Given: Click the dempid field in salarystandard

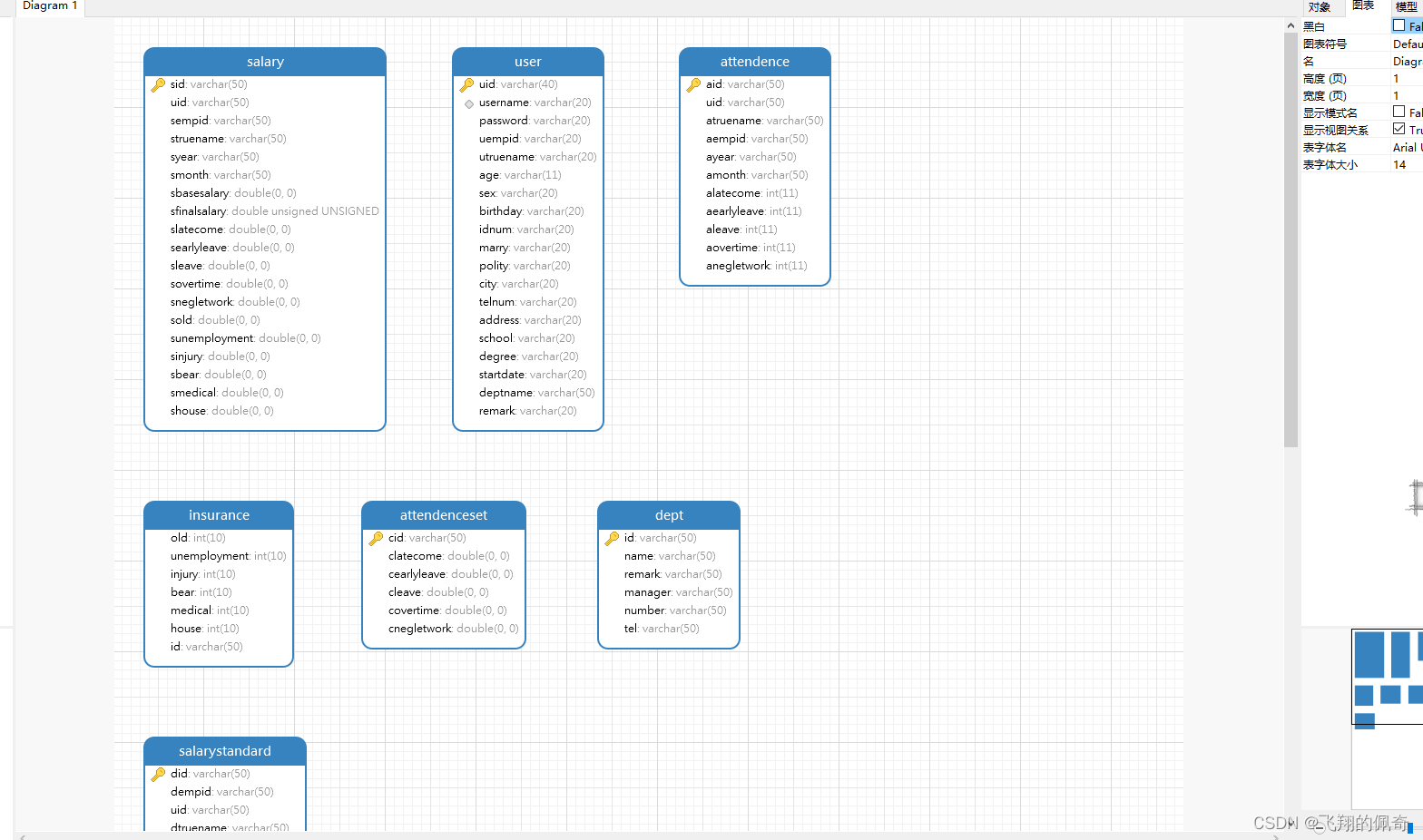Looking at the screenshot, I should pos(222,792).
